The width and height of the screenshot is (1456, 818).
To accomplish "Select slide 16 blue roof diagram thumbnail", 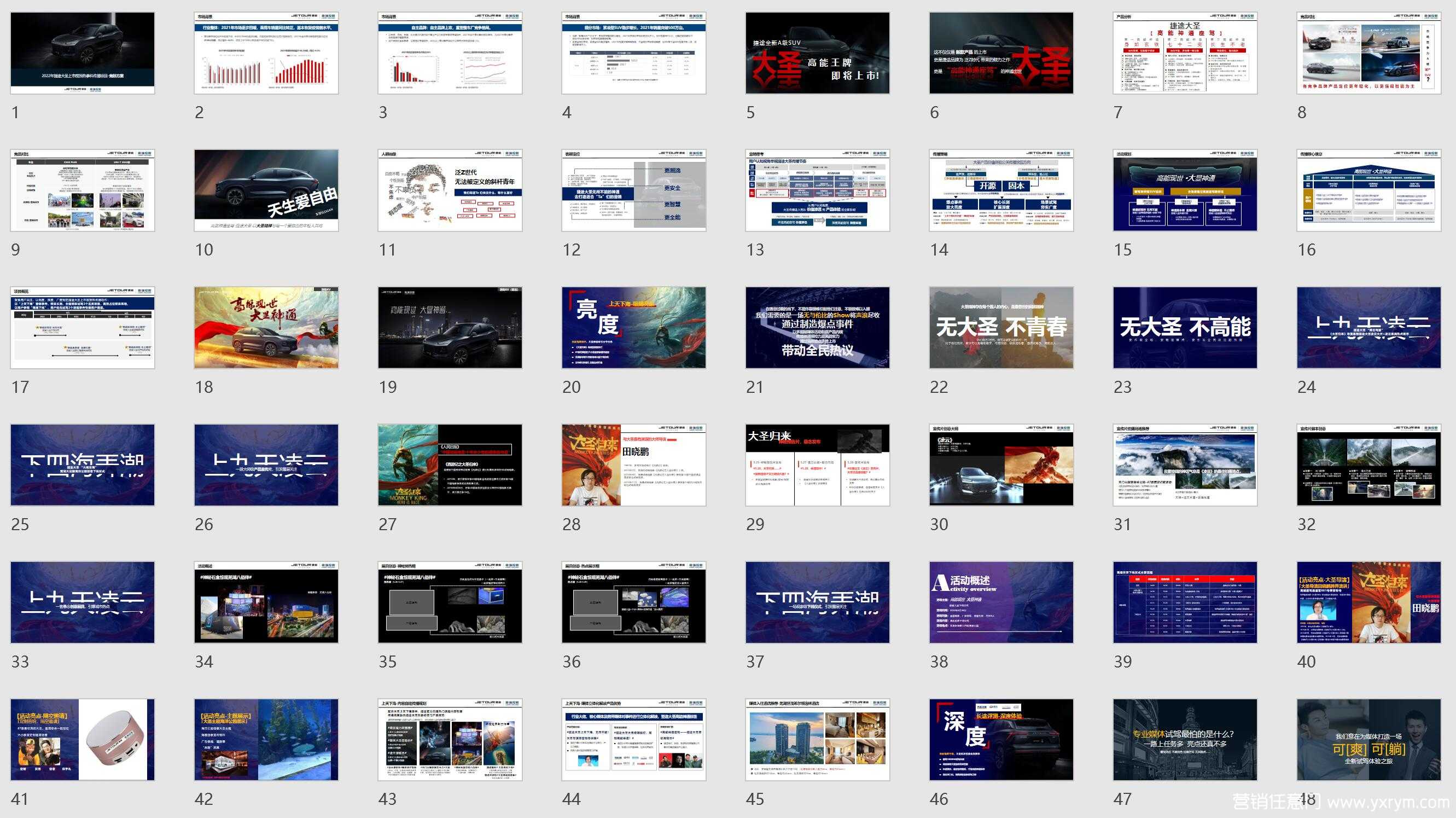I will coord(1369,190).
